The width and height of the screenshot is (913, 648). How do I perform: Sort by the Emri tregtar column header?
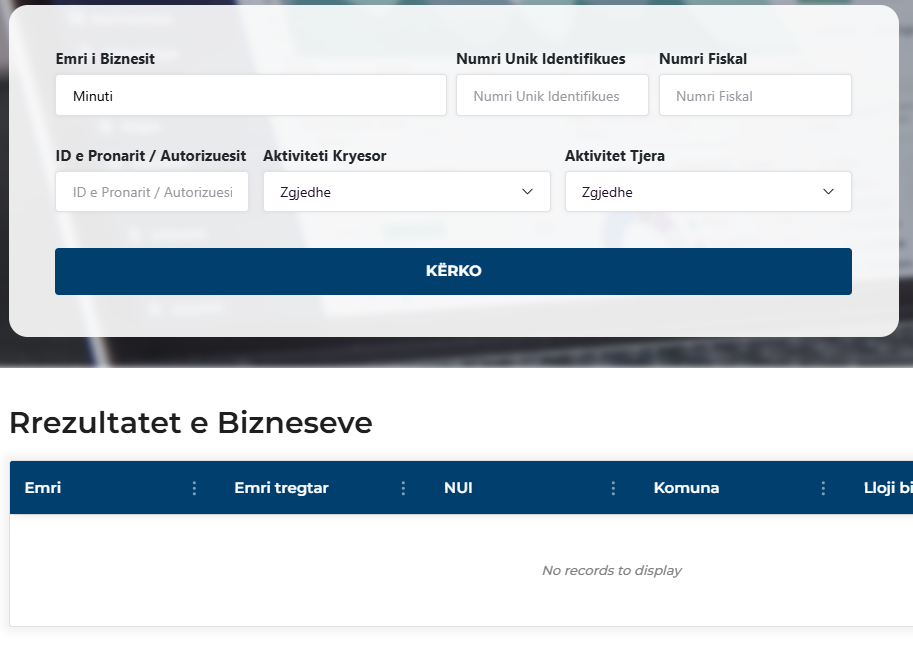click(x=281, y=488)
